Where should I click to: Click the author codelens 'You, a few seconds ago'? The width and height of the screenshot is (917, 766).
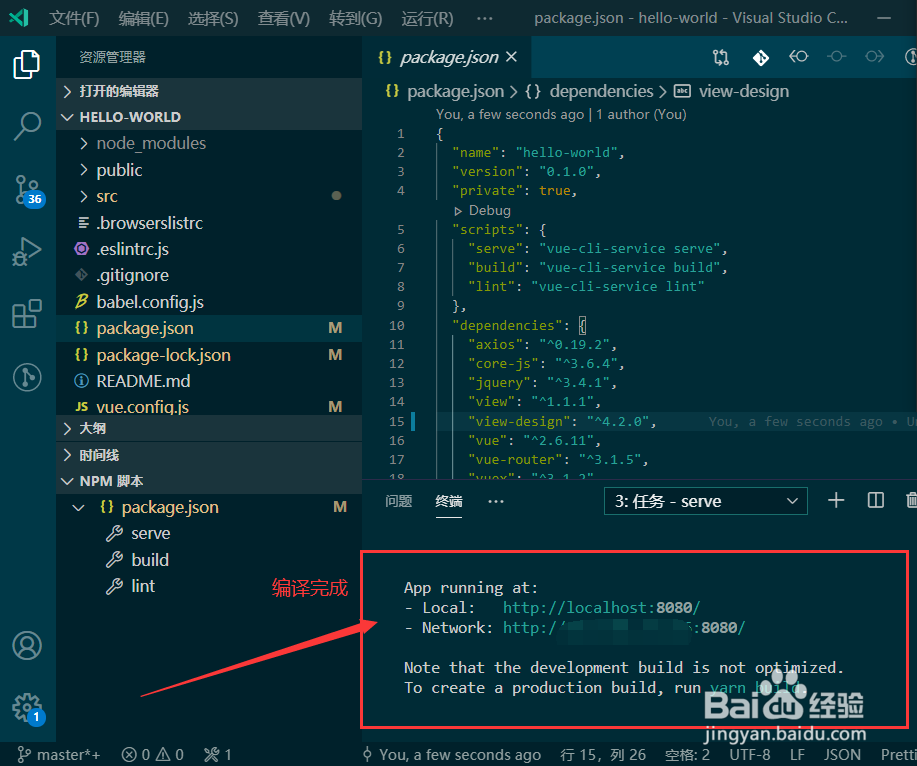coord(510,114)
